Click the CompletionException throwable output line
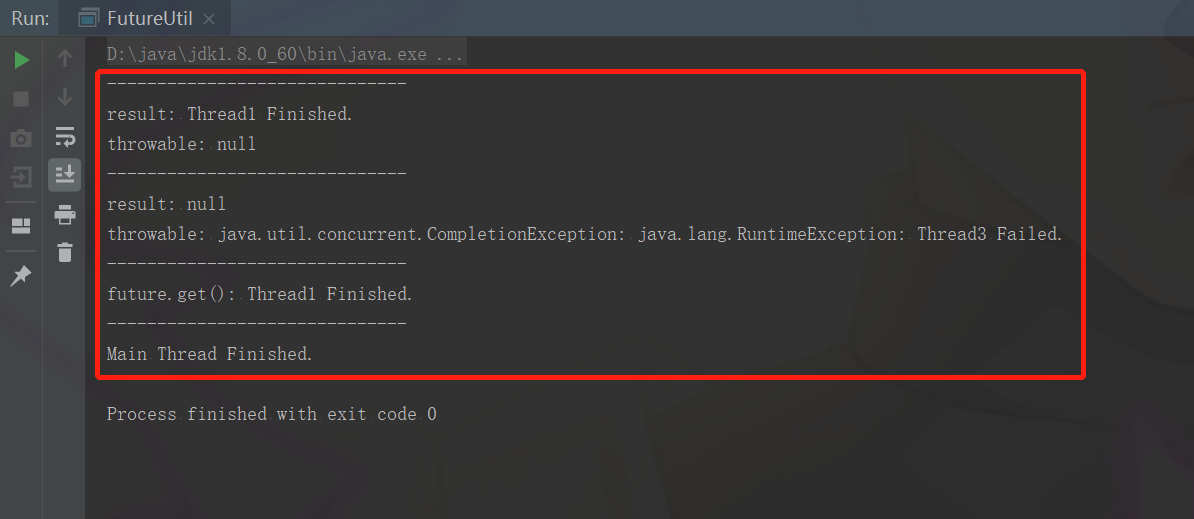 [x=584, y=234]
